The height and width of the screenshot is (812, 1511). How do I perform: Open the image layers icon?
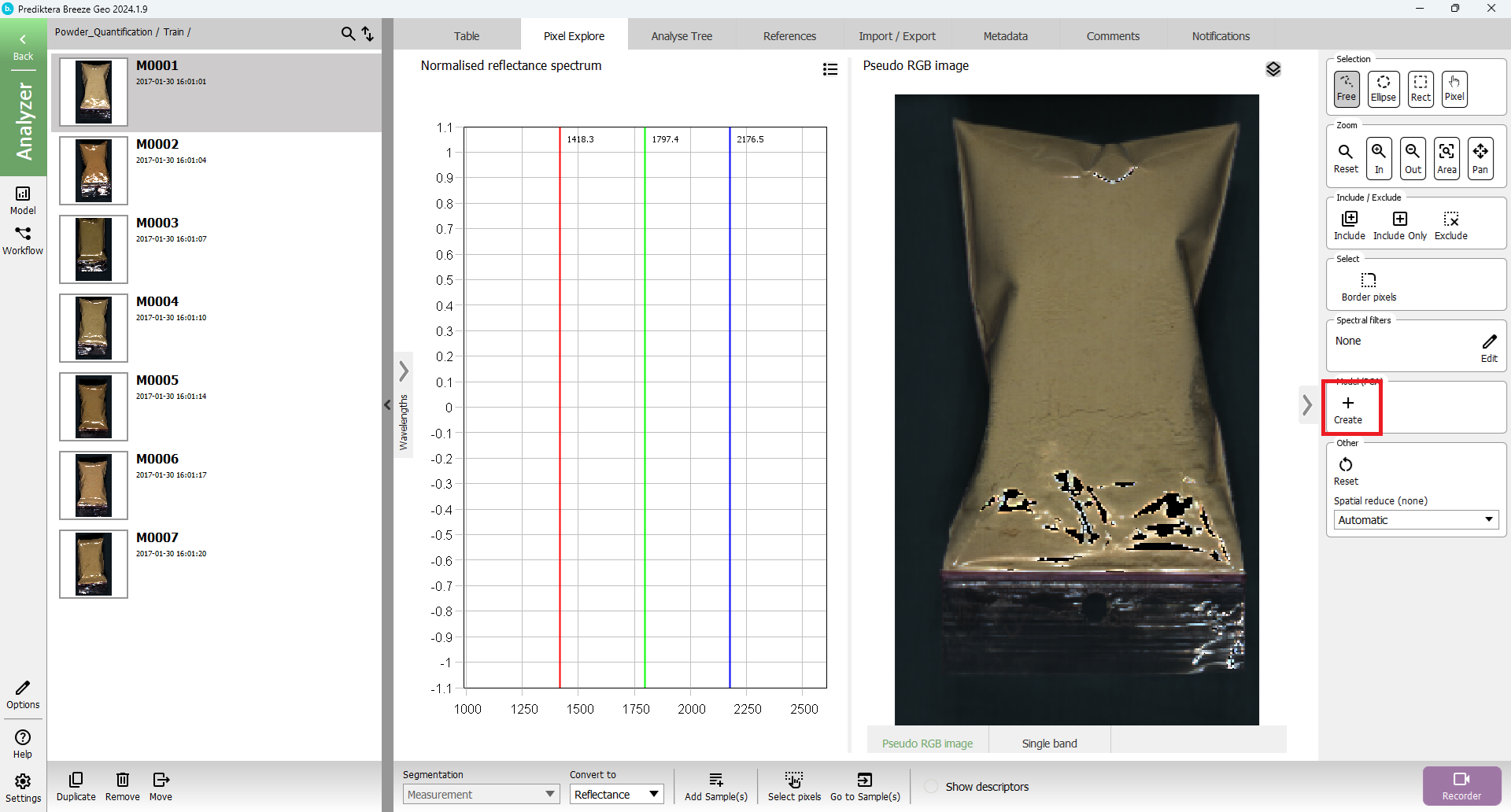pyautogui.click(x=1273, y=69)
